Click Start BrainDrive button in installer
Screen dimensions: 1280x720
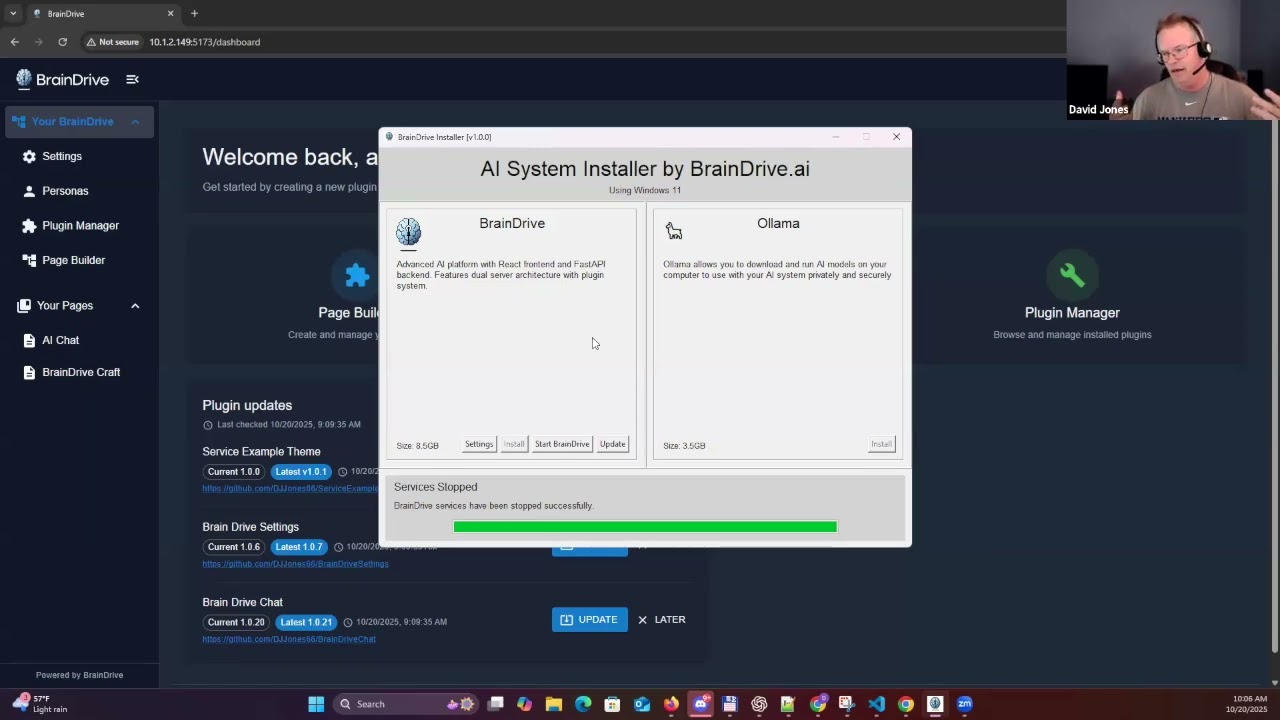coord(562,444)
